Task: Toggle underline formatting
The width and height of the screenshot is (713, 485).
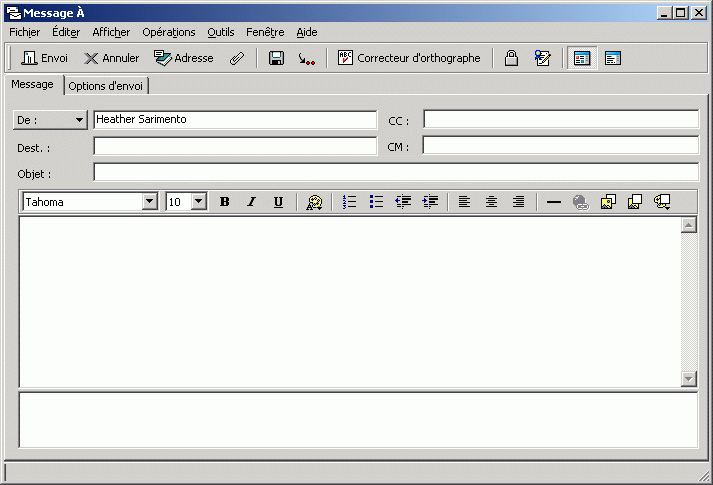Action: pyautogui.click(x=278, y=202)
